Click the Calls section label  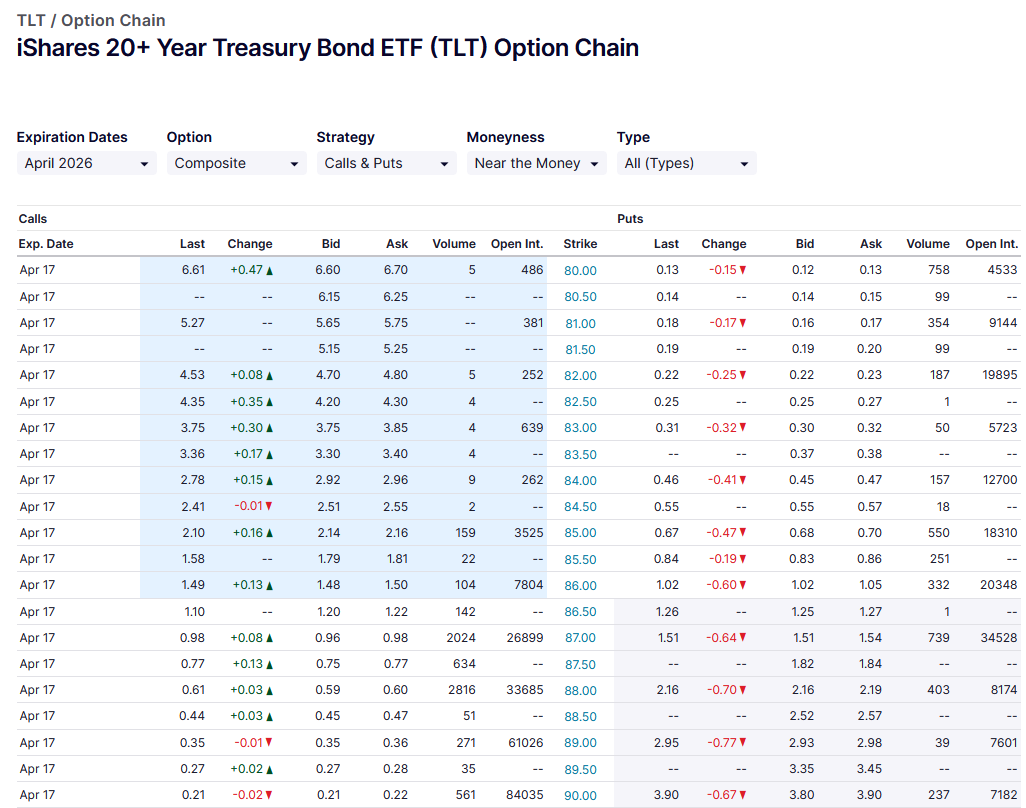click(33, 219)
